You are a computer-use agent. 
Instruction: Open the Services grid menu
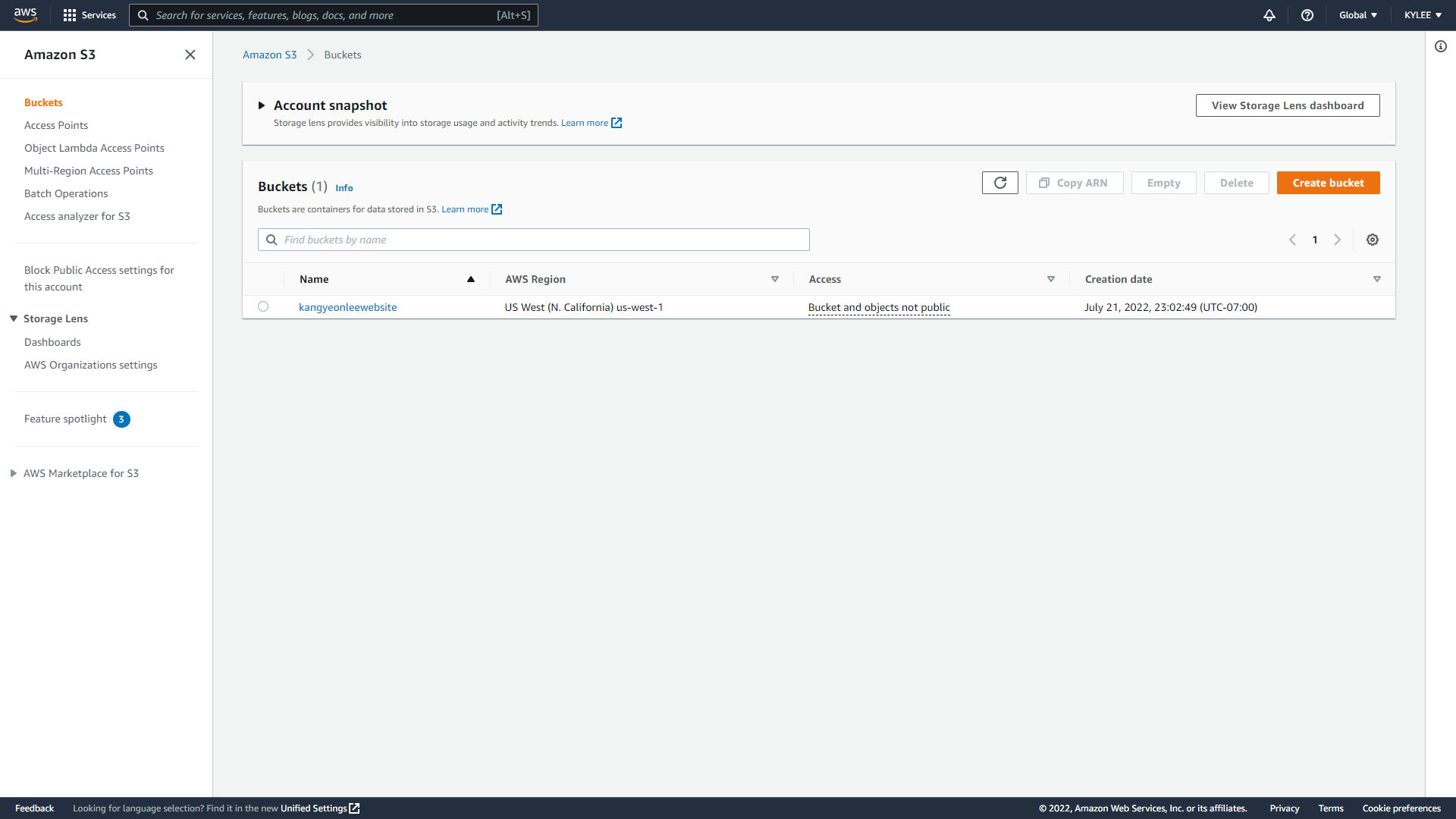89,15
